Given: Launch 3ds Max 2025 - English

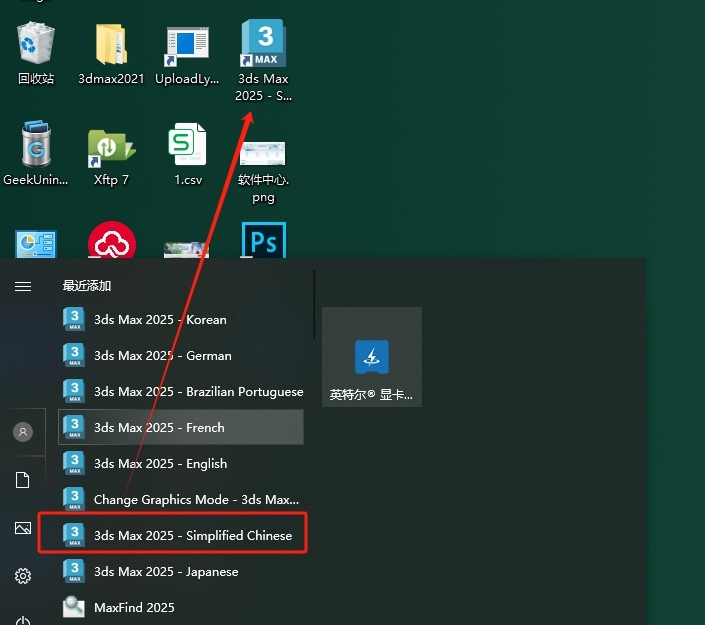Looking at the screenshot, I should (181, 463).
